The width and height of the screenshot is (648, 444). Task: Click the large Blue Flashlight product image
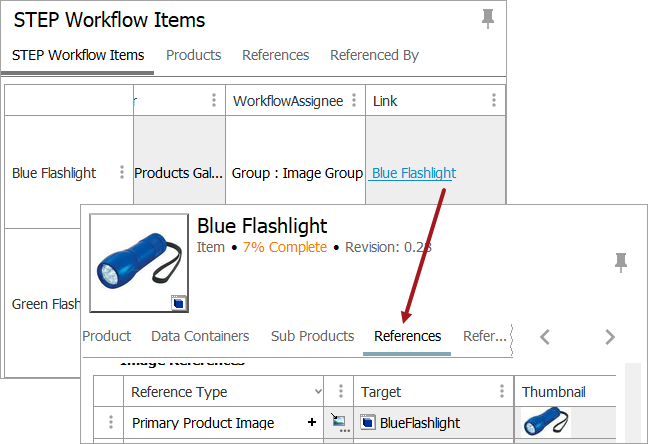(138, 263)
